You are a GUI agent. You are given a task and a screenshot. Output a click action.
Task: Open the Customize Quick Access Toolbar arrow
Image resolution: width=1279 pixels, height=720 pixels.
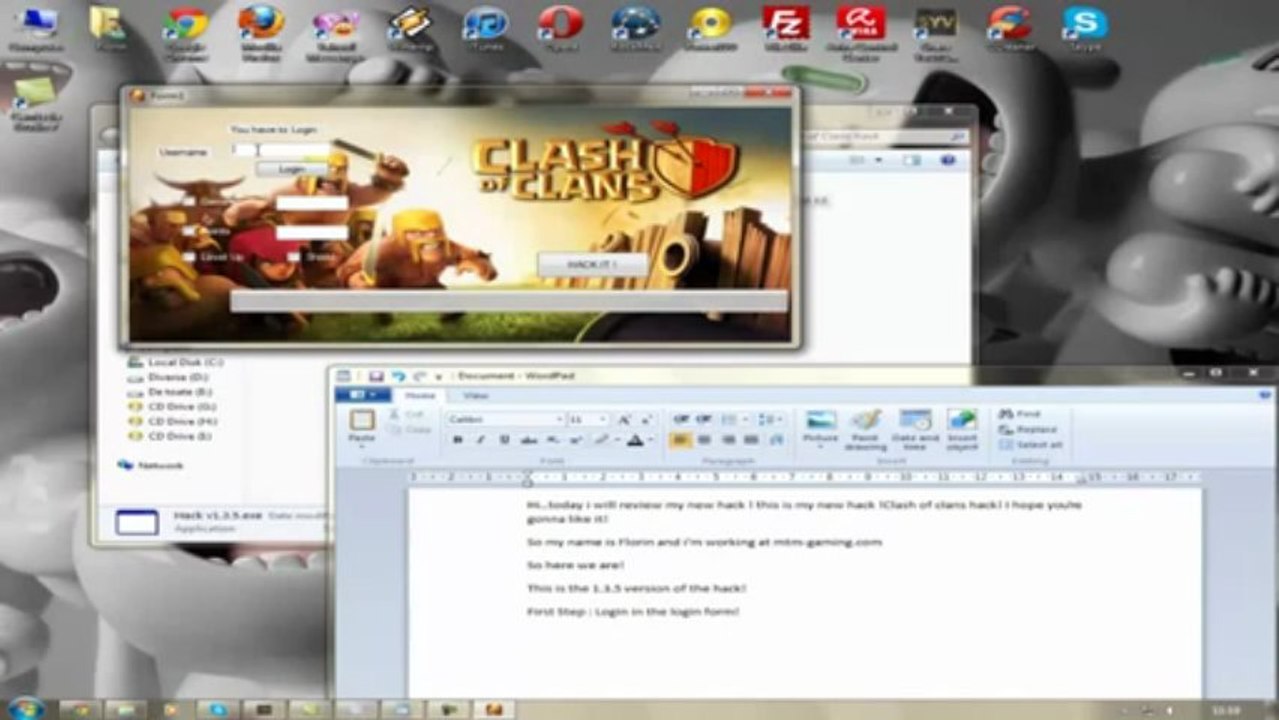[x=439, y=377]
